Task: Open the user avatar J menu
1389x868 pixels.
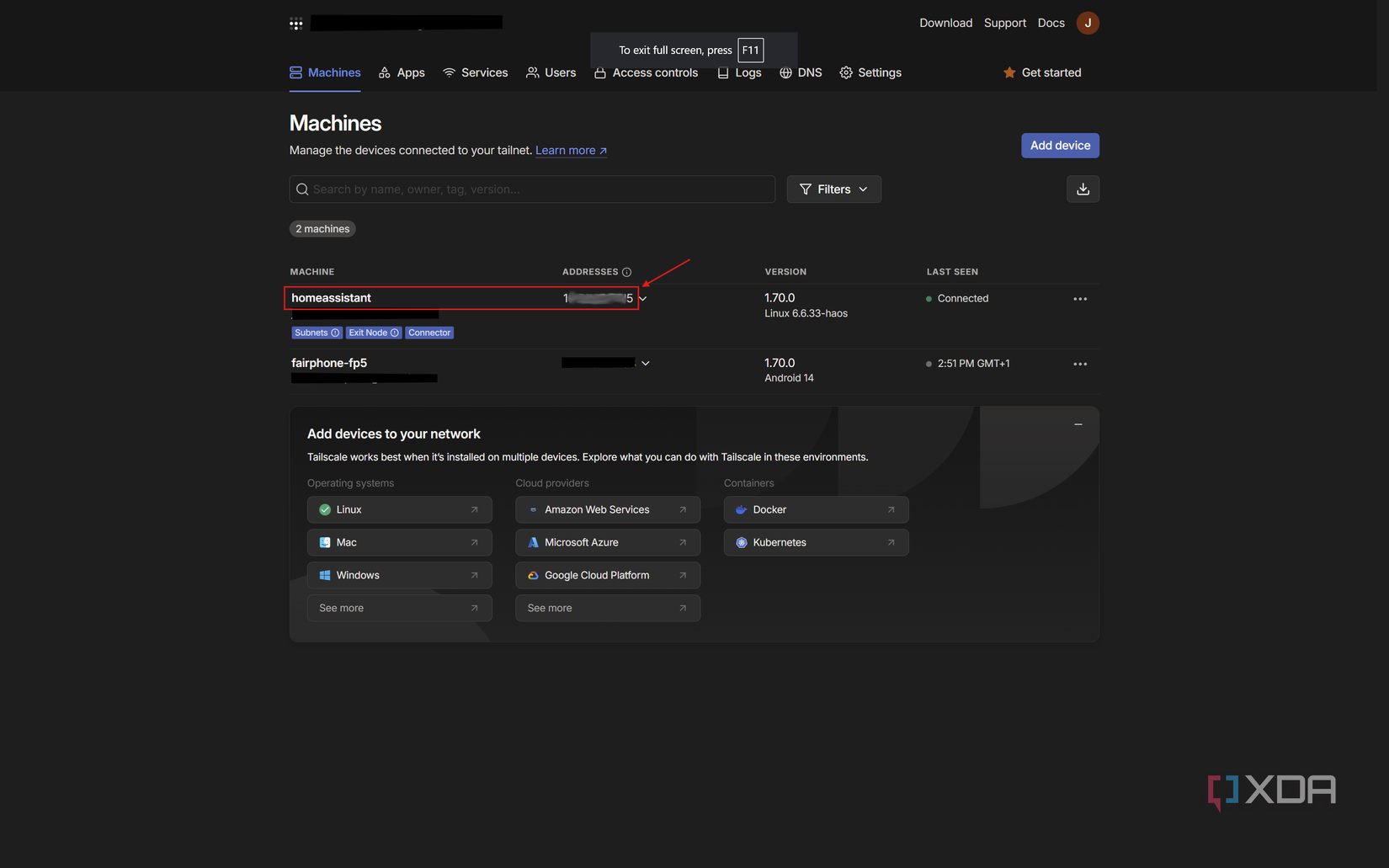Action: (1088, 23)
